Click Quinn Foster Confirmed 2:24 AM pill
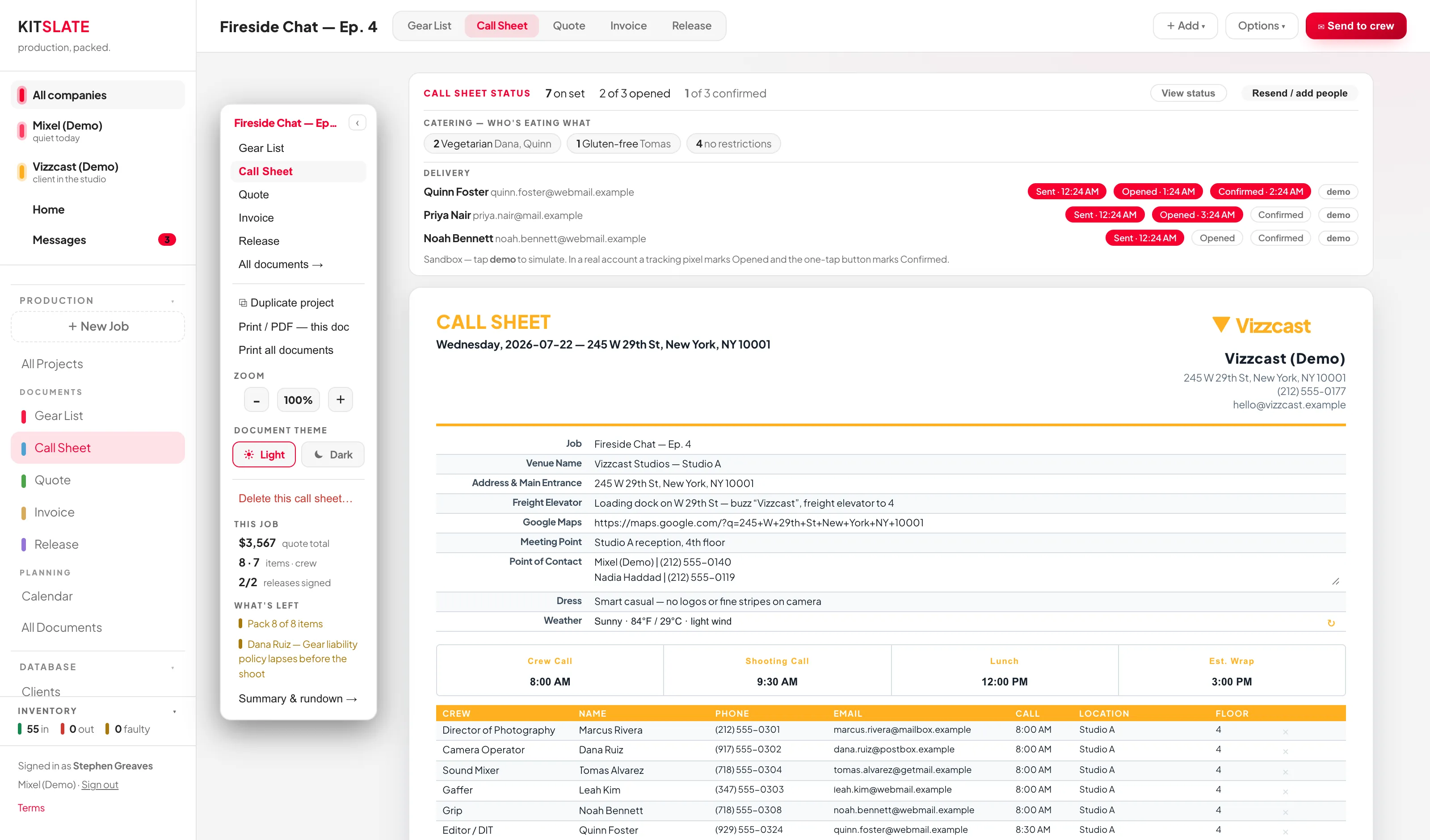The height and width of the screenshot is (840, 1430). [1260, 192]
